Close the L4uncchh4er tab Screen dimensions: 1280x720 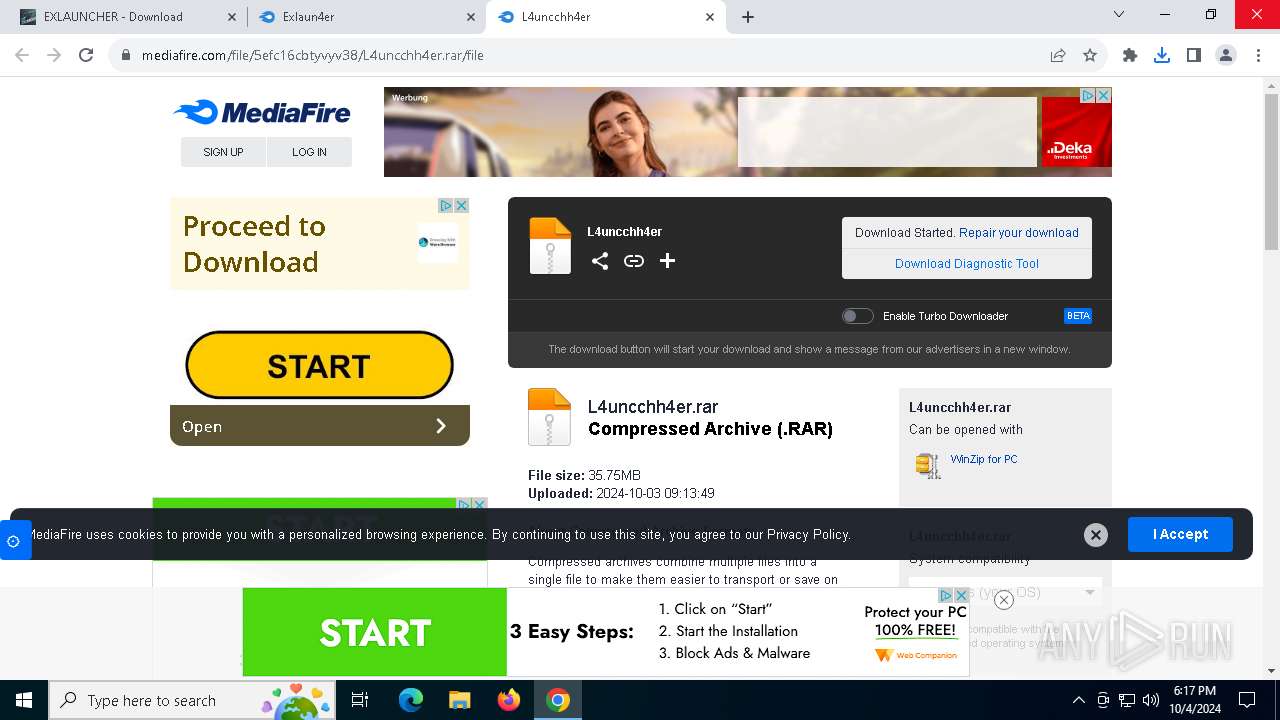coord(710,17)
